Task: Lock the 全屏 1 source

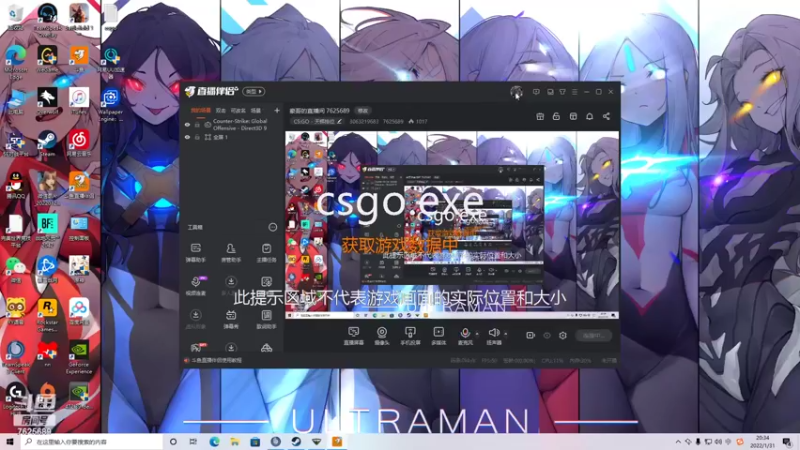Action: pyautogui.click(x=197, y=137)
